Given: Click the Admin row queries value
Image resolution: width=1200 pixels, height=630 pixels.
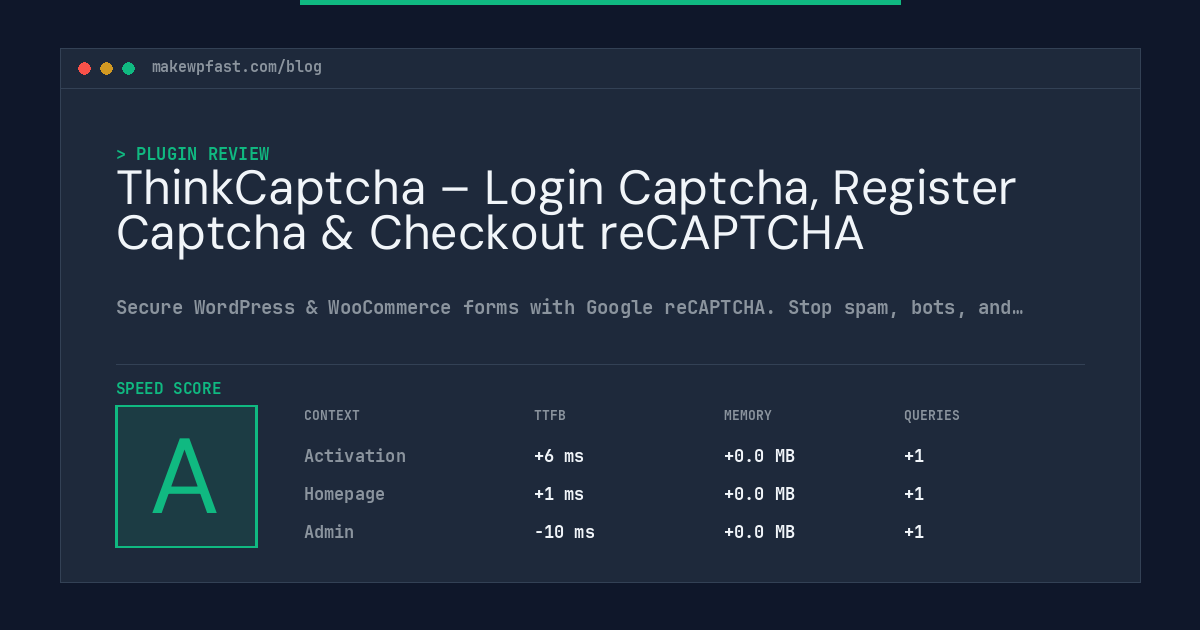Looking at the screenshot, I should coord(914,532).
